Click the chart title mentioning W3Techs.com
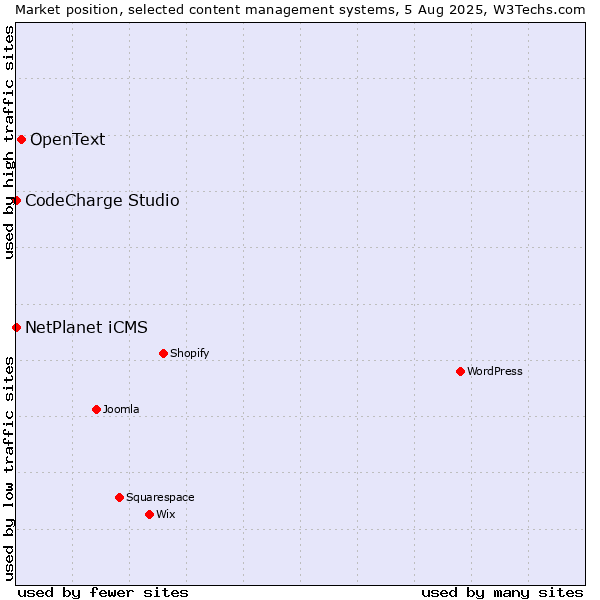 point(300,10)
